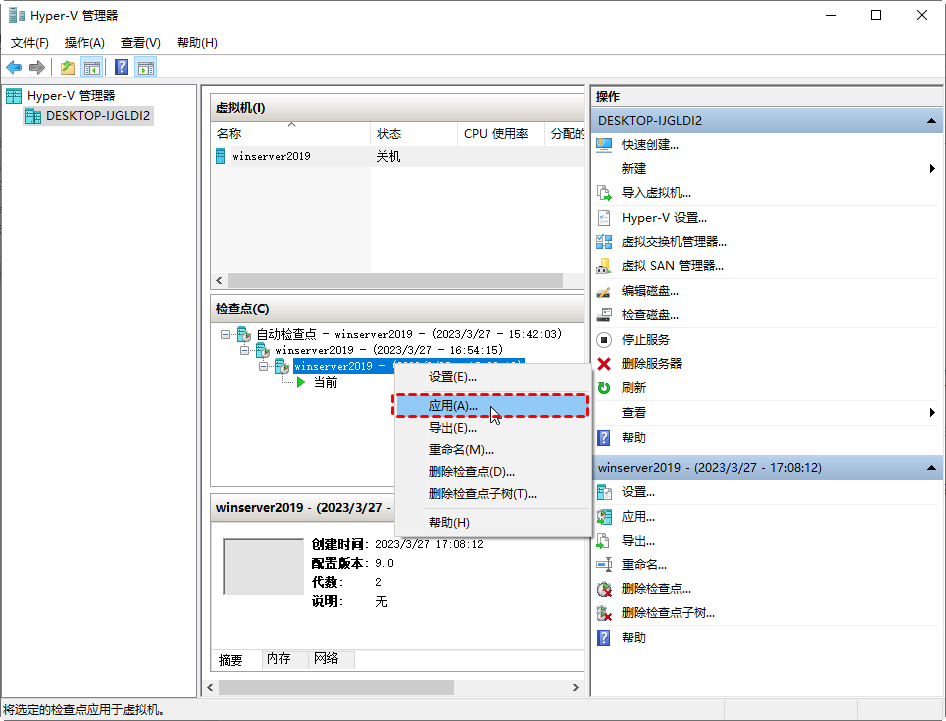Click the back navigation arrow in the toolbar
This screenshot has width=946, height=721.
click(x=14, y=67)
